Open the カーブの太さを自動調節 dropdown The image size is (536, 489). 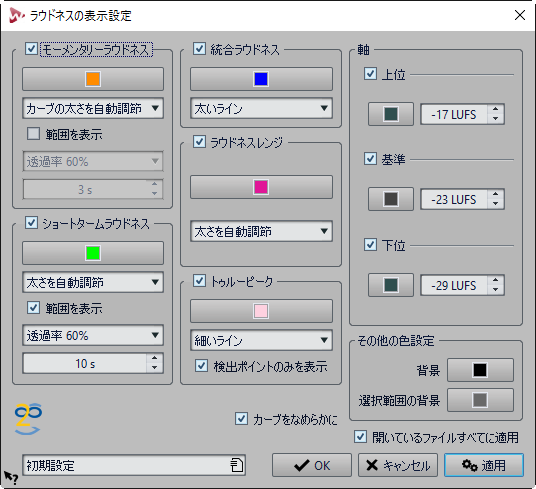(93, 108)
